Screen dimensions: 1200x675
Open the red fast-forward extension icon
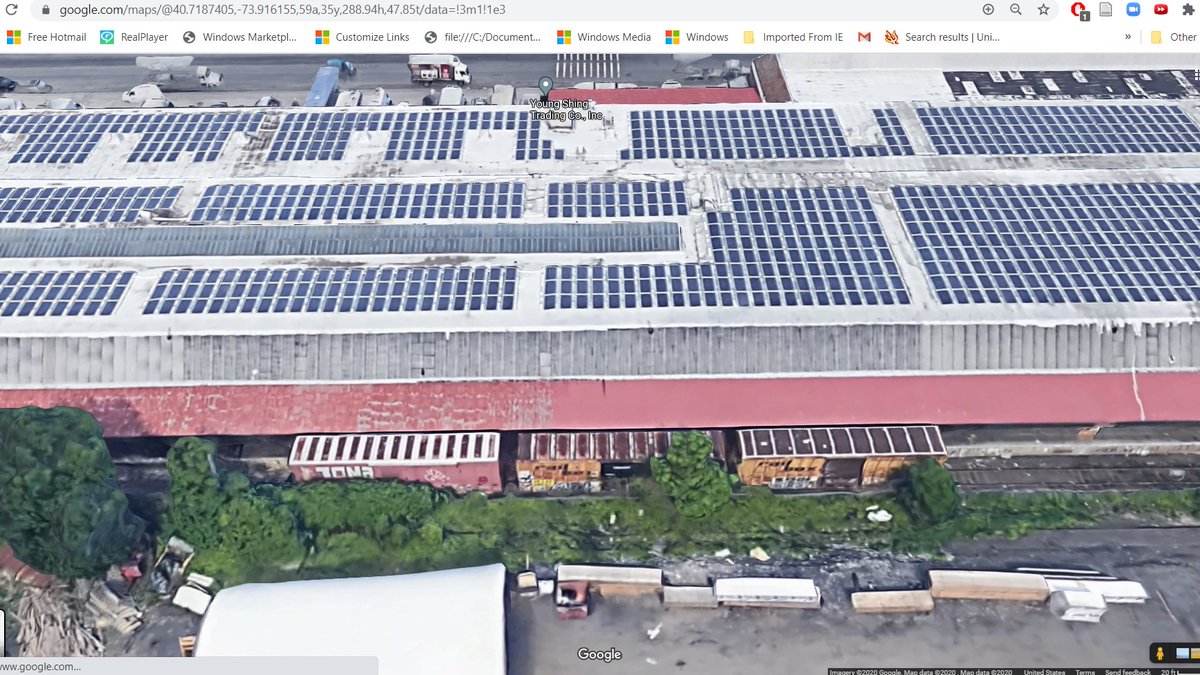(1160, 10)
